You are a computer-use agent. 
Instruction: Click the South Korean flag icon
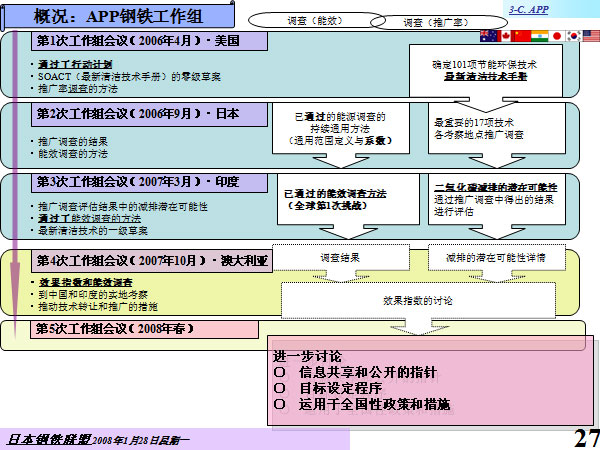click(x=575, y=37)
